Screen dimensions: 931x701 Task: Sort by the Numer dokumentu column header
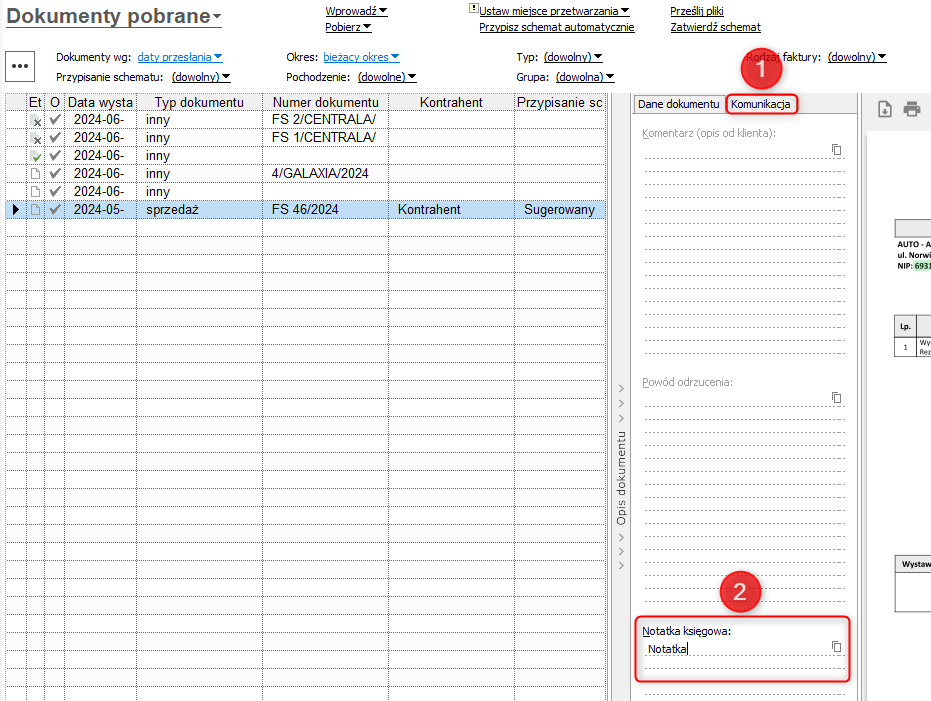click(325, 102)
